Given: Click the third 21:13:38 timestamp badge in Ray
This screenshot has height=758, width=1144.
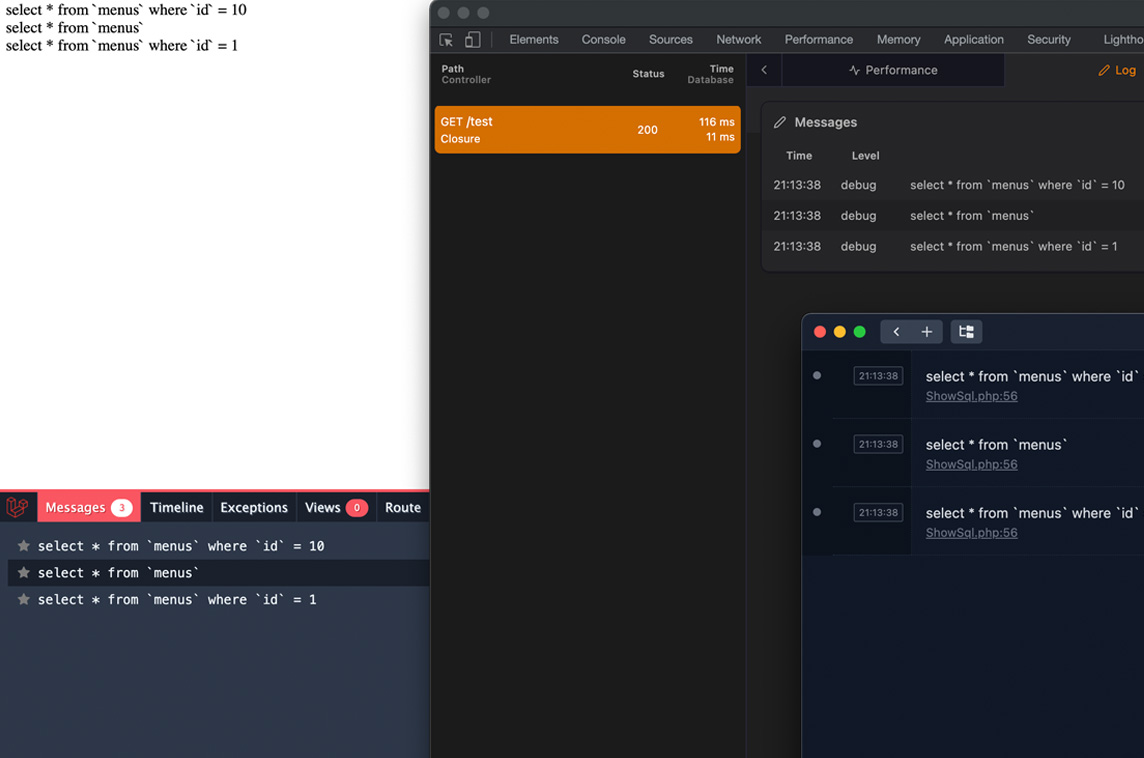Looking at the screenshot, I should point(878,512).
